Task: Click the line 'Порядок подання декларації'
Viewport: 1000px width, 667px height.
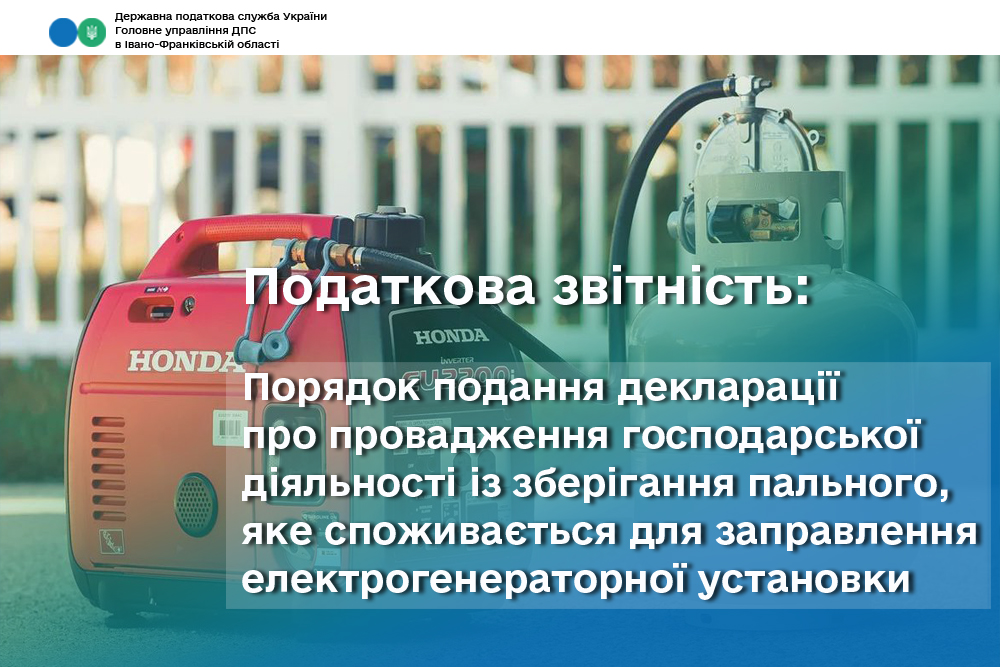Action: pyautogui.click(x=541, y=388)
